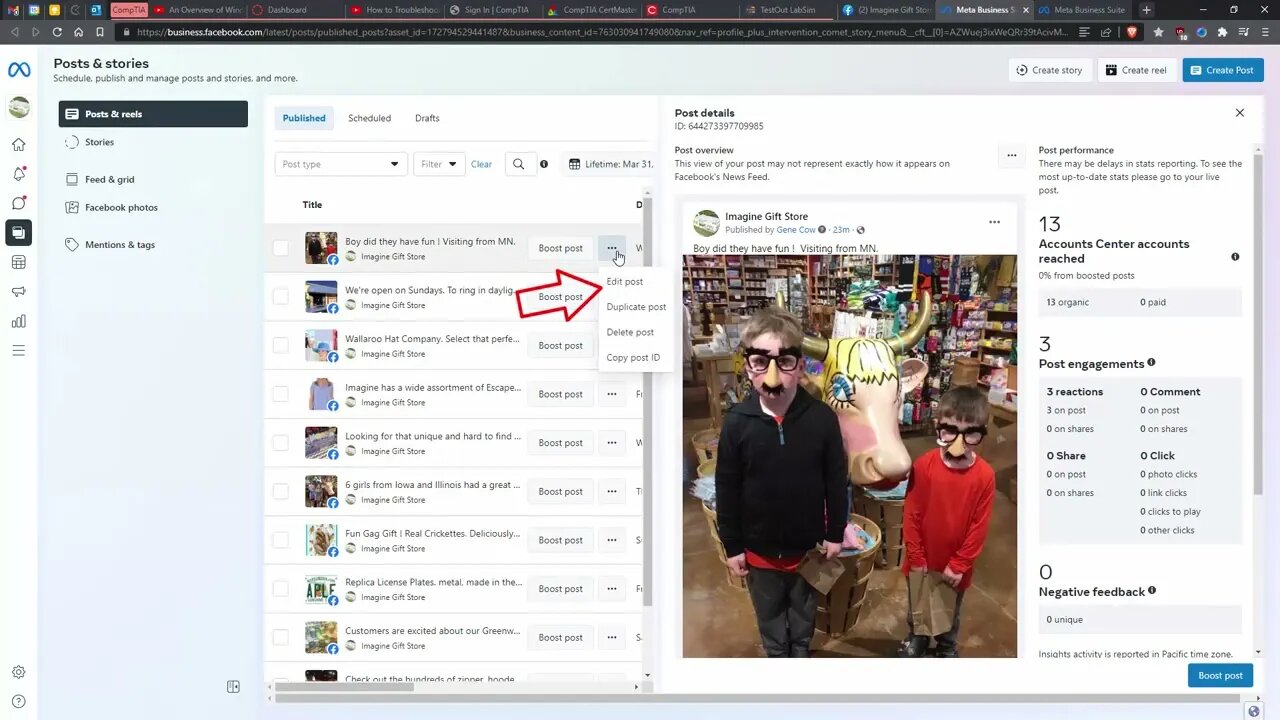
Task: Check the box for Looking for that unique post
Action: coord(281,443)
